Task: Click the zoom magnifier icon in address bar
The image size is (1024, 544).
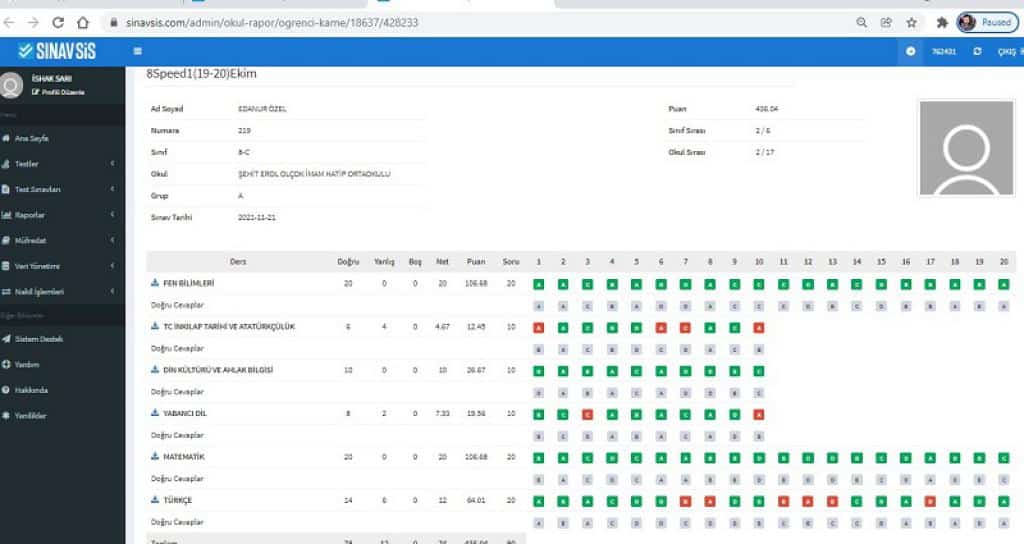Action: [x=862, y=22]
